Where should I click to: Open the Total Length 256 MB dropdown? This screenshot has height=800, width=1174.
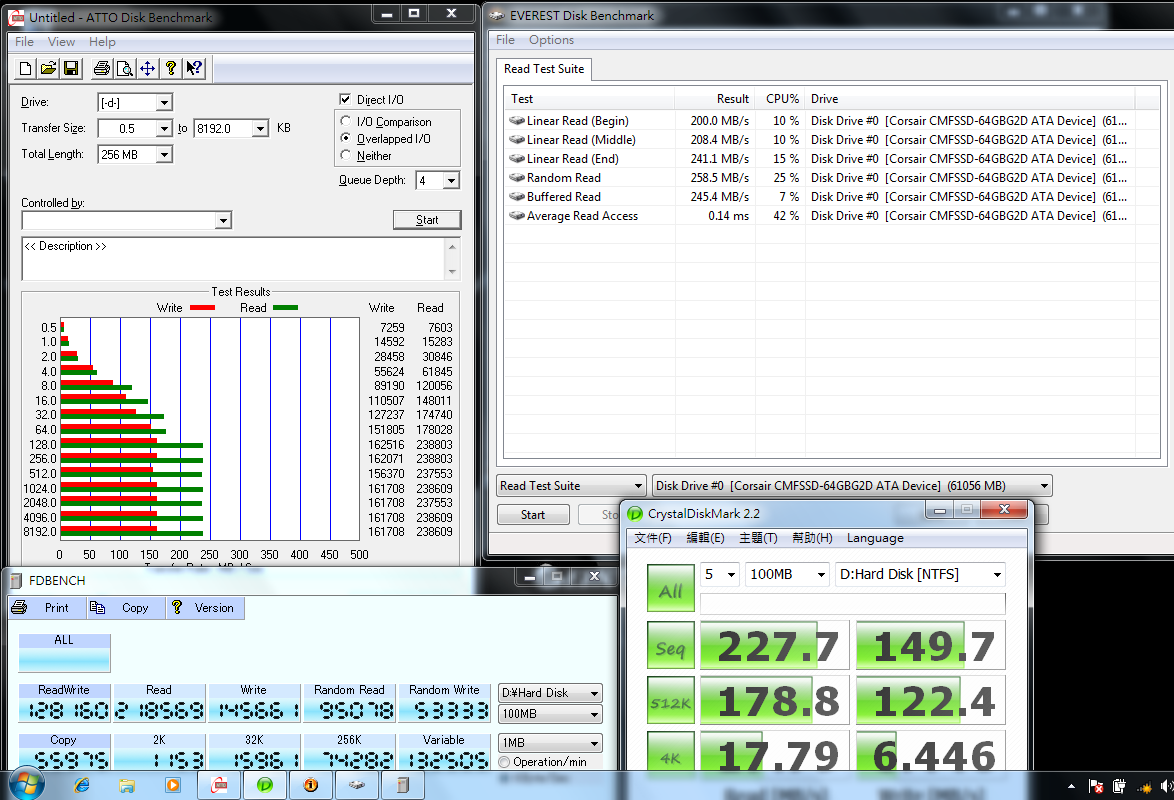[x=165, y=154]
